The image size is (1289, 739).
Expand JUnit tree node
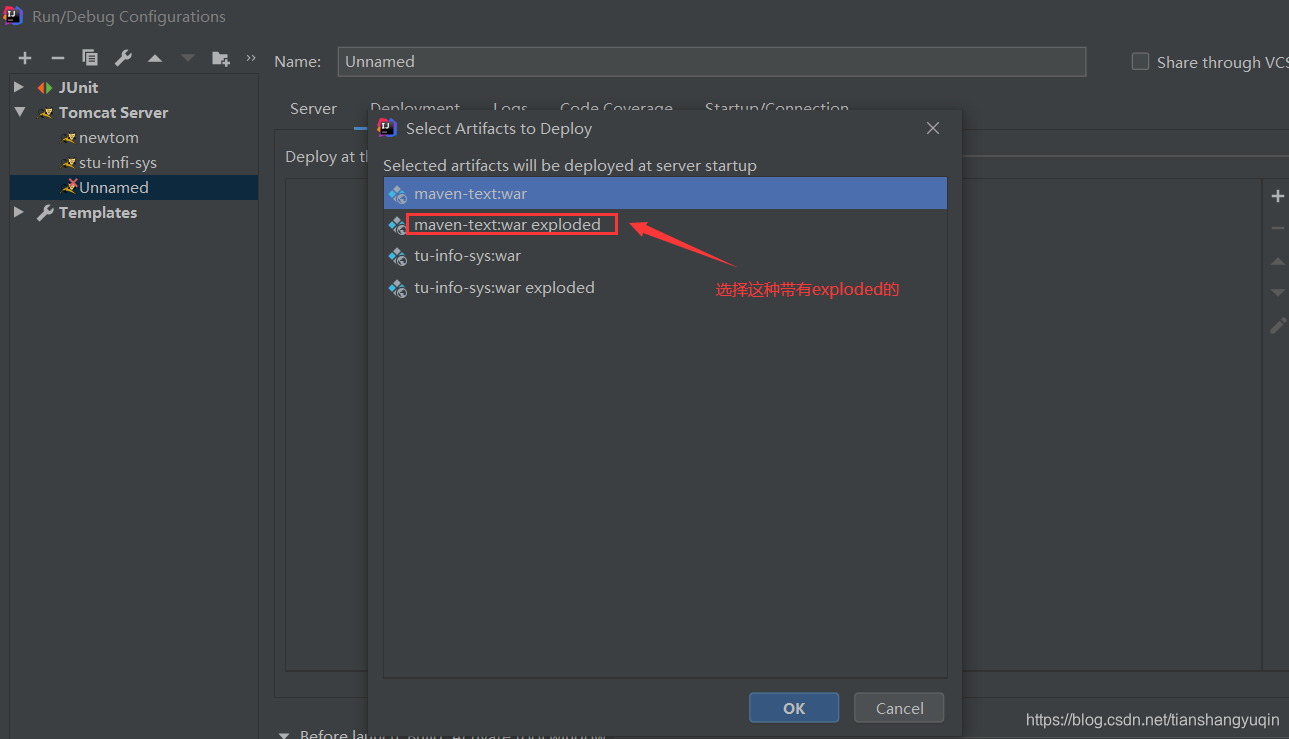19,88
